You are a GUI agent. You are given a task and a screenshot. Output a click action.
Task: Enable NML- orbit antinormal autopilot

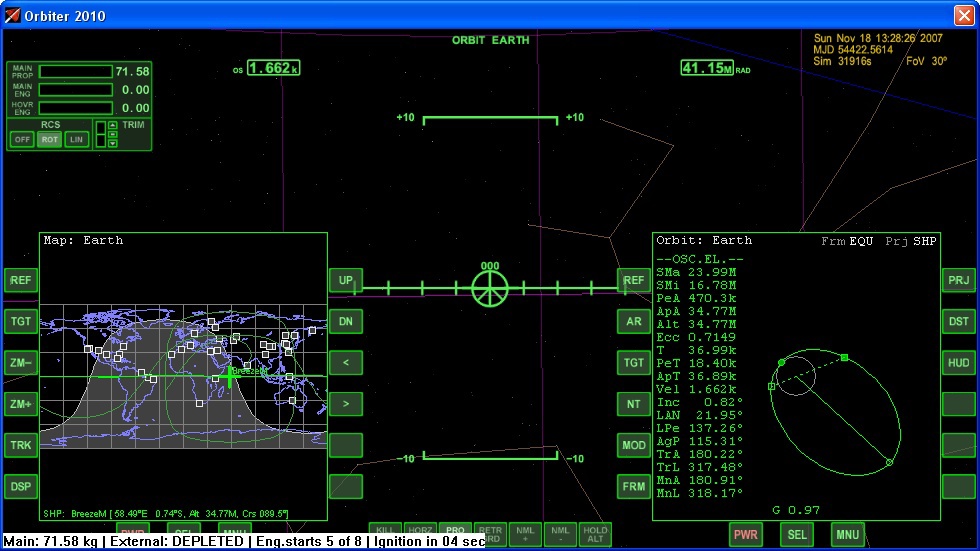[x=560, y=535]
